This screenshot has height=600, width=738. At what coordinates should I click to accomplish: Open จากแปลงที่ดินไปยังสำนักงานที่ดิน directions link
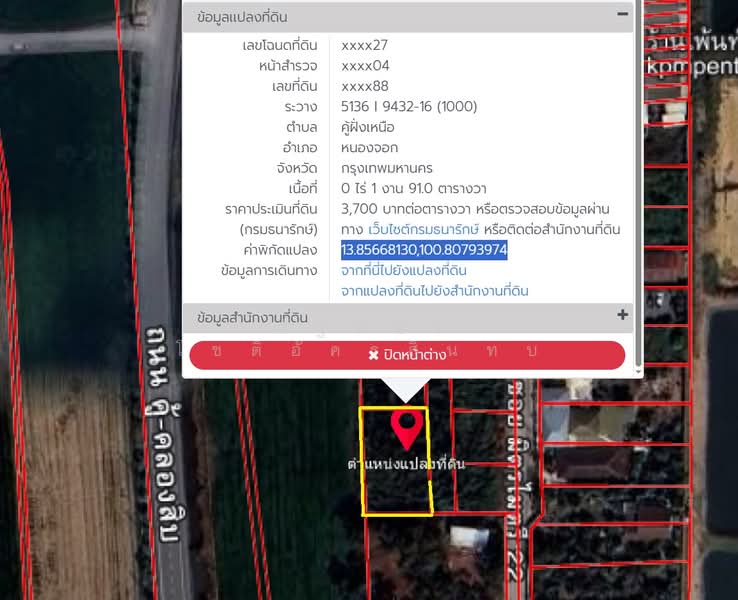click(434, 291)
